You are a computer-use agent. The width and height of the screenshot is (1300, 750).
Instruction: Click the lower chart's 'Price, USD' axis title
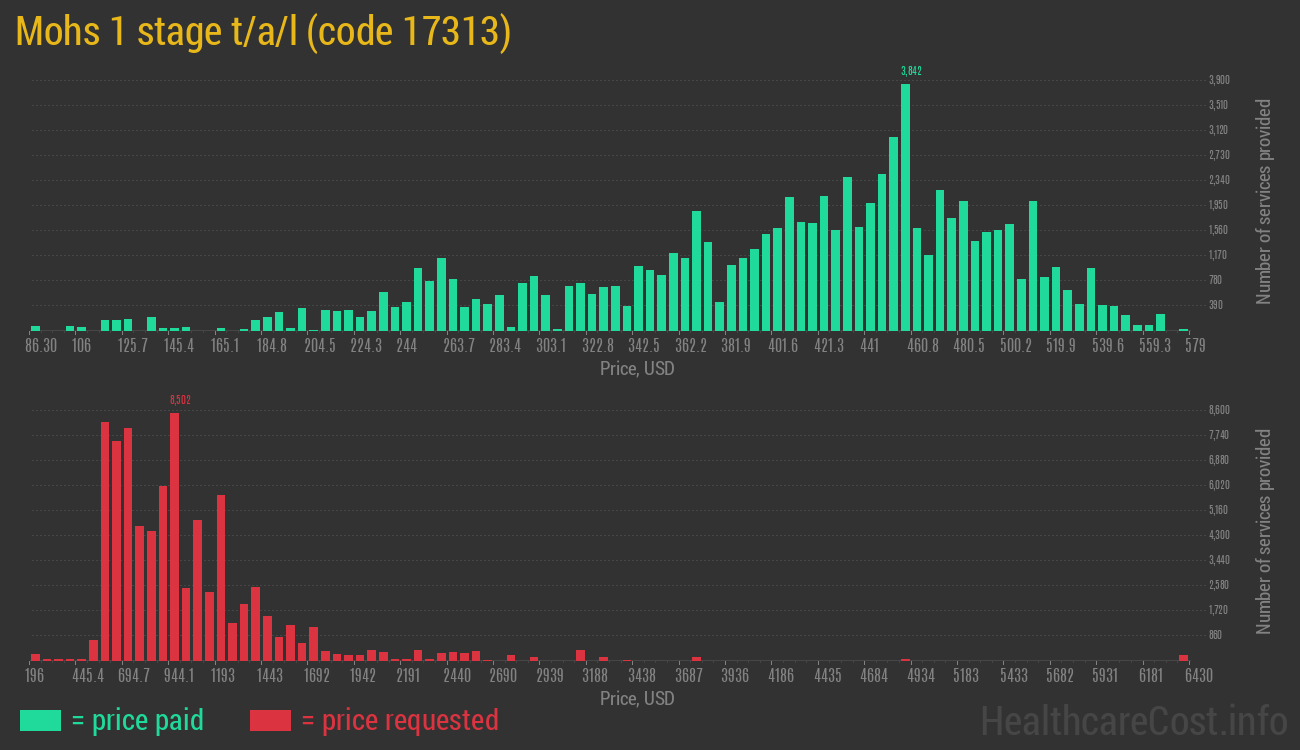[637, 698]
